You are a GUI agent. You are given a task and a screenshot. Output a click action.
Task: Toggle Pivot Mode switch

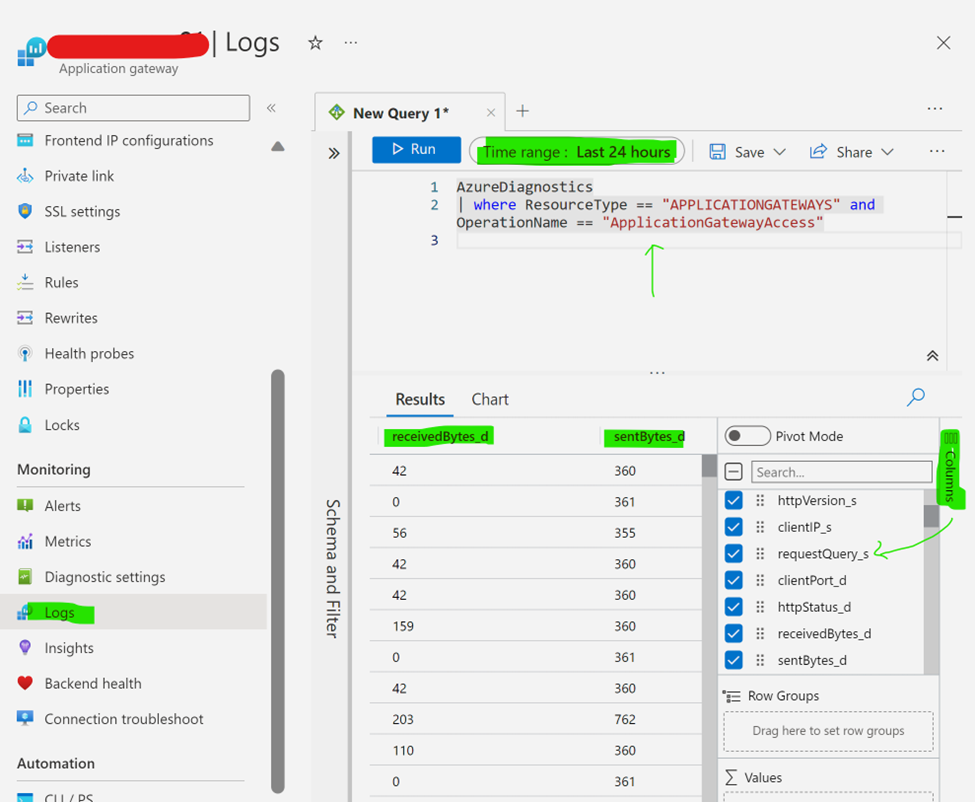click(747, 436)
